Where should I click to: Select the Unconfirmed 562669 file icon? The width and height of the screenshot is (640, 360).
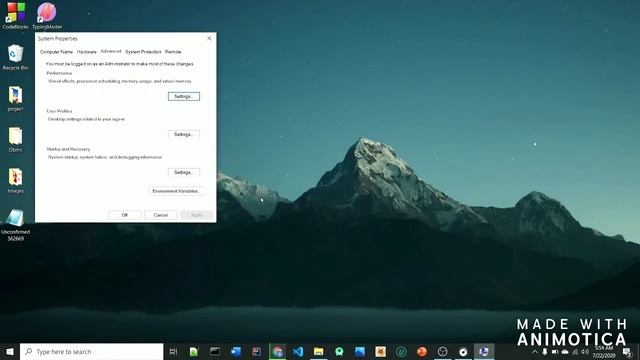pos(15,224)
